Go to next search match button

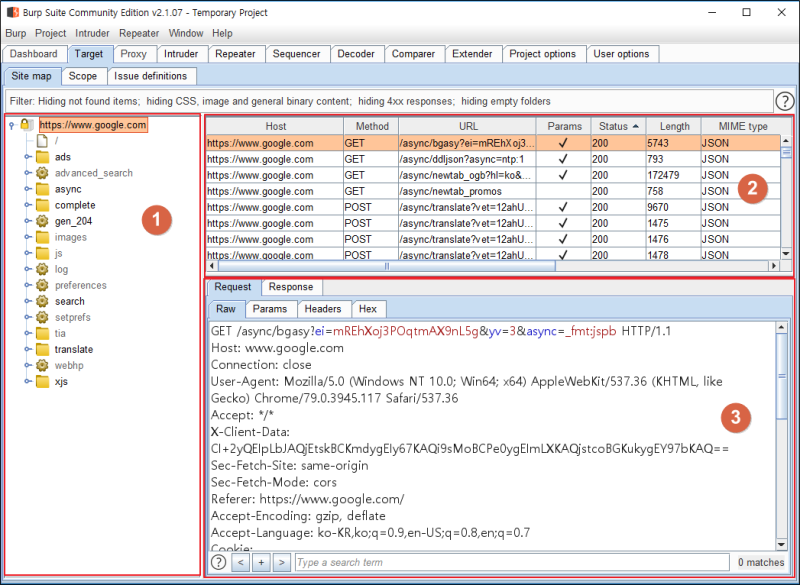tap(281, 563)
